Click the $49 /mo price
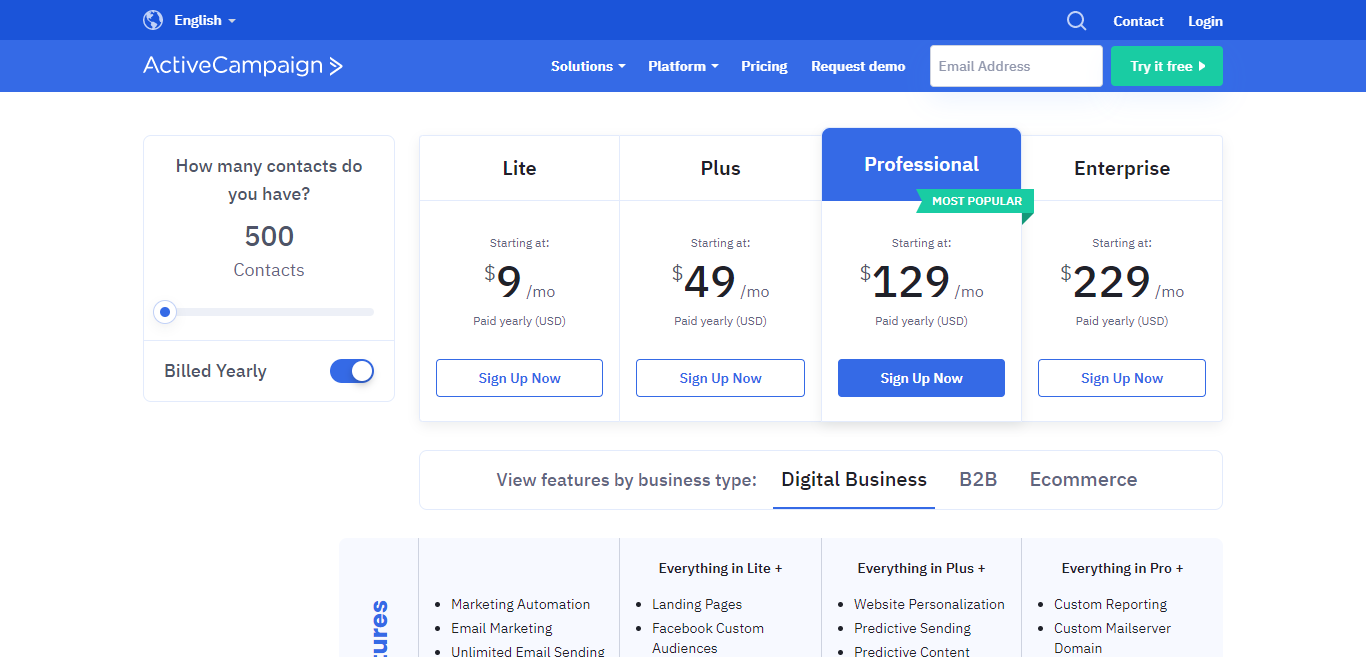The image size is (1366, 657). (720, 282)
